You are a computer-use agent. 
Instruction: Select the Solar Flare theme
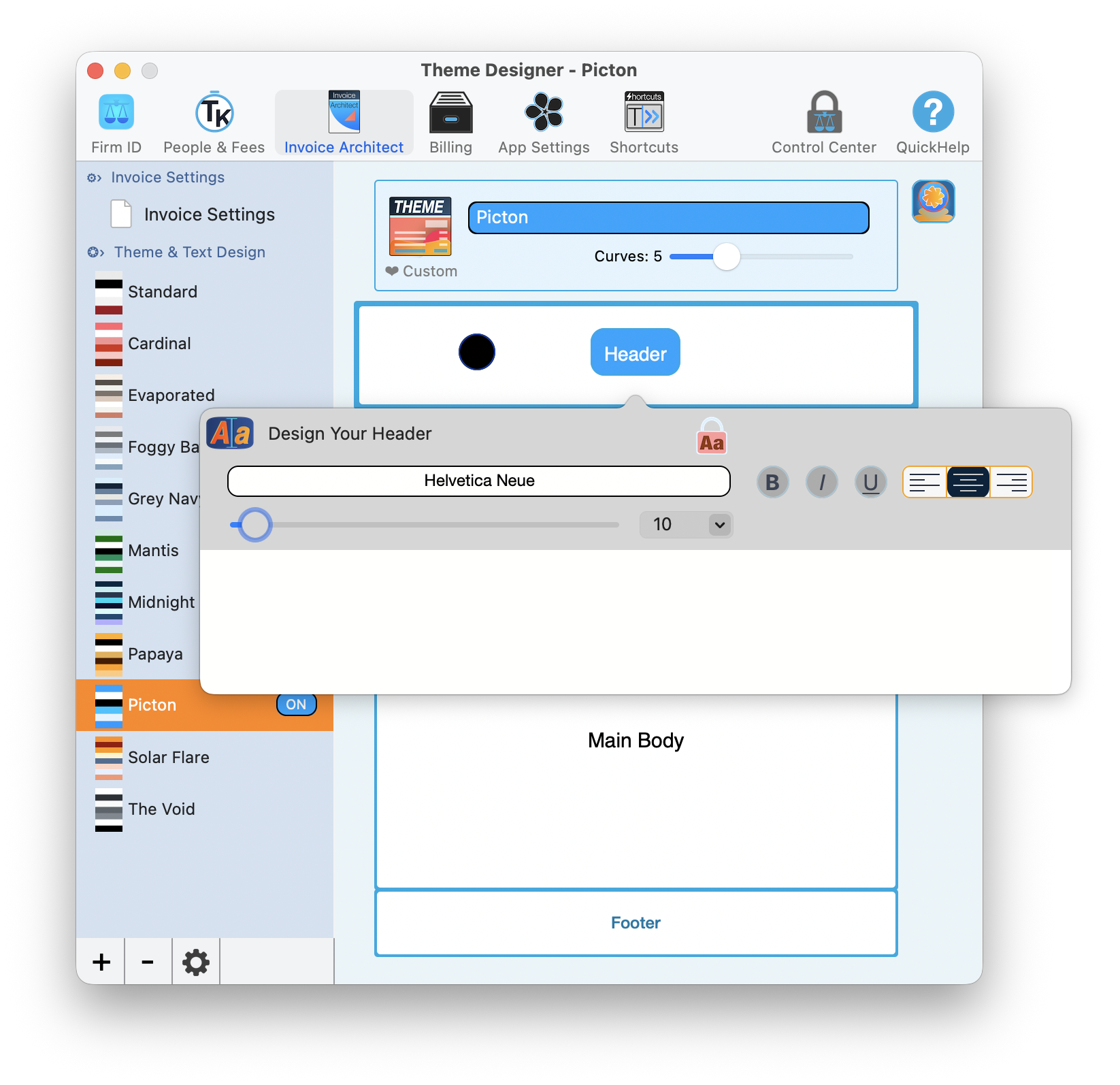168,757
